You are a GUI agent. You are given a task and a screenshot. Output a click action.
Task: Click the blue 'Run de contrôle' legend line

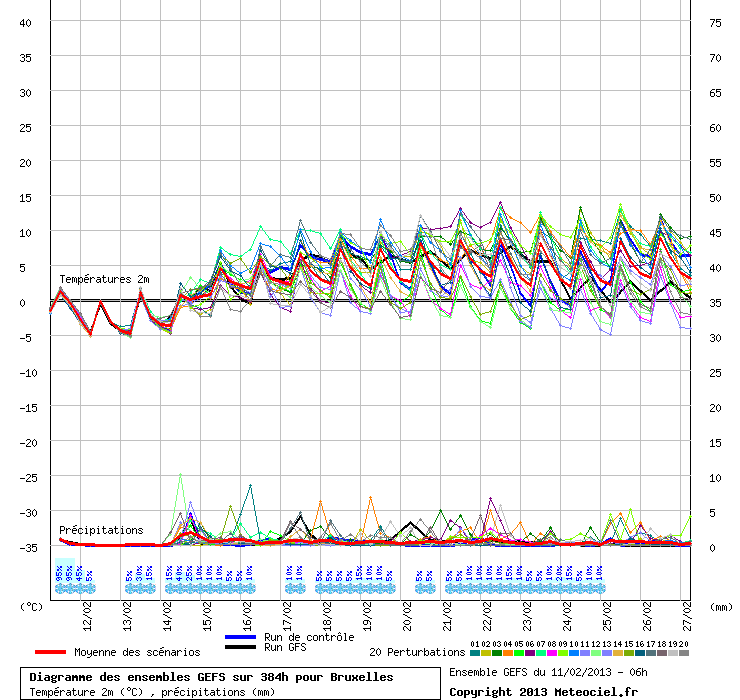pos(240,637)
